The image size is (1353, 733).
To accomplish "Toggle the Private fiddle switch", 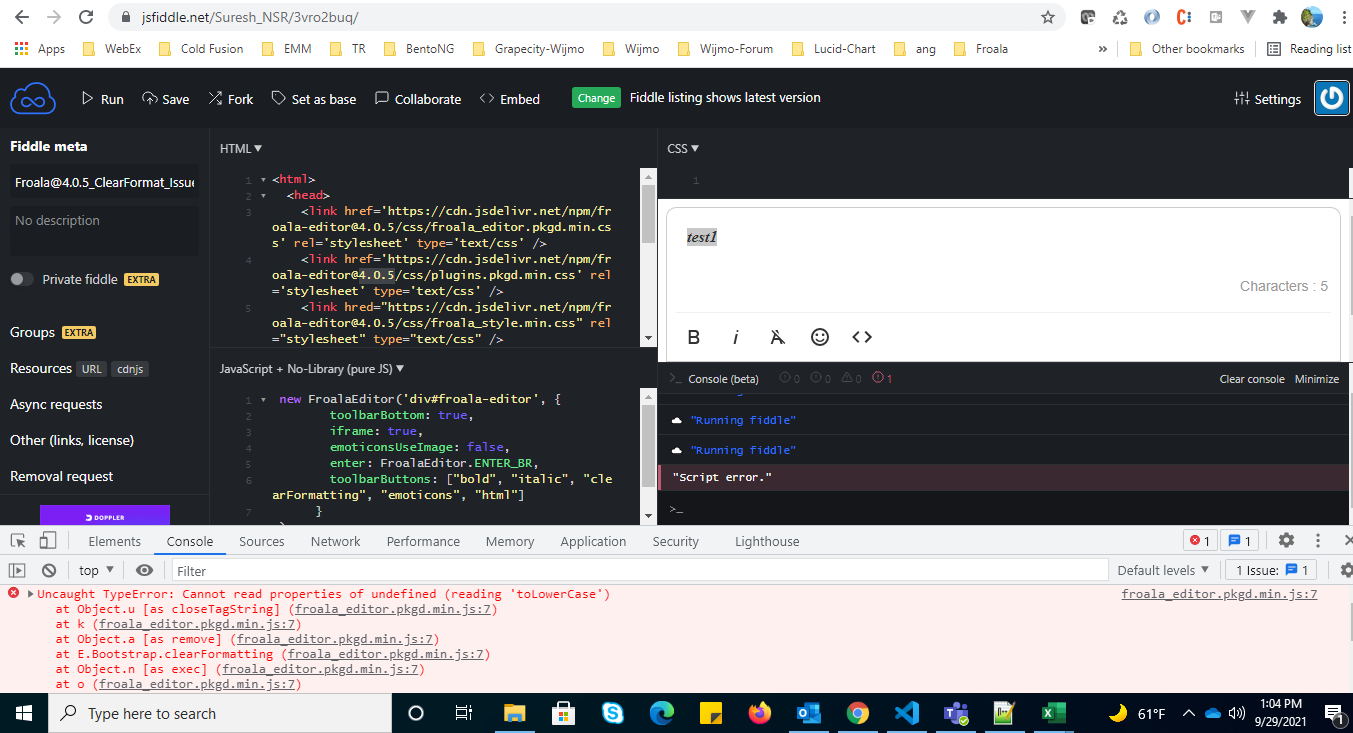I will click(x=22, y=279).
